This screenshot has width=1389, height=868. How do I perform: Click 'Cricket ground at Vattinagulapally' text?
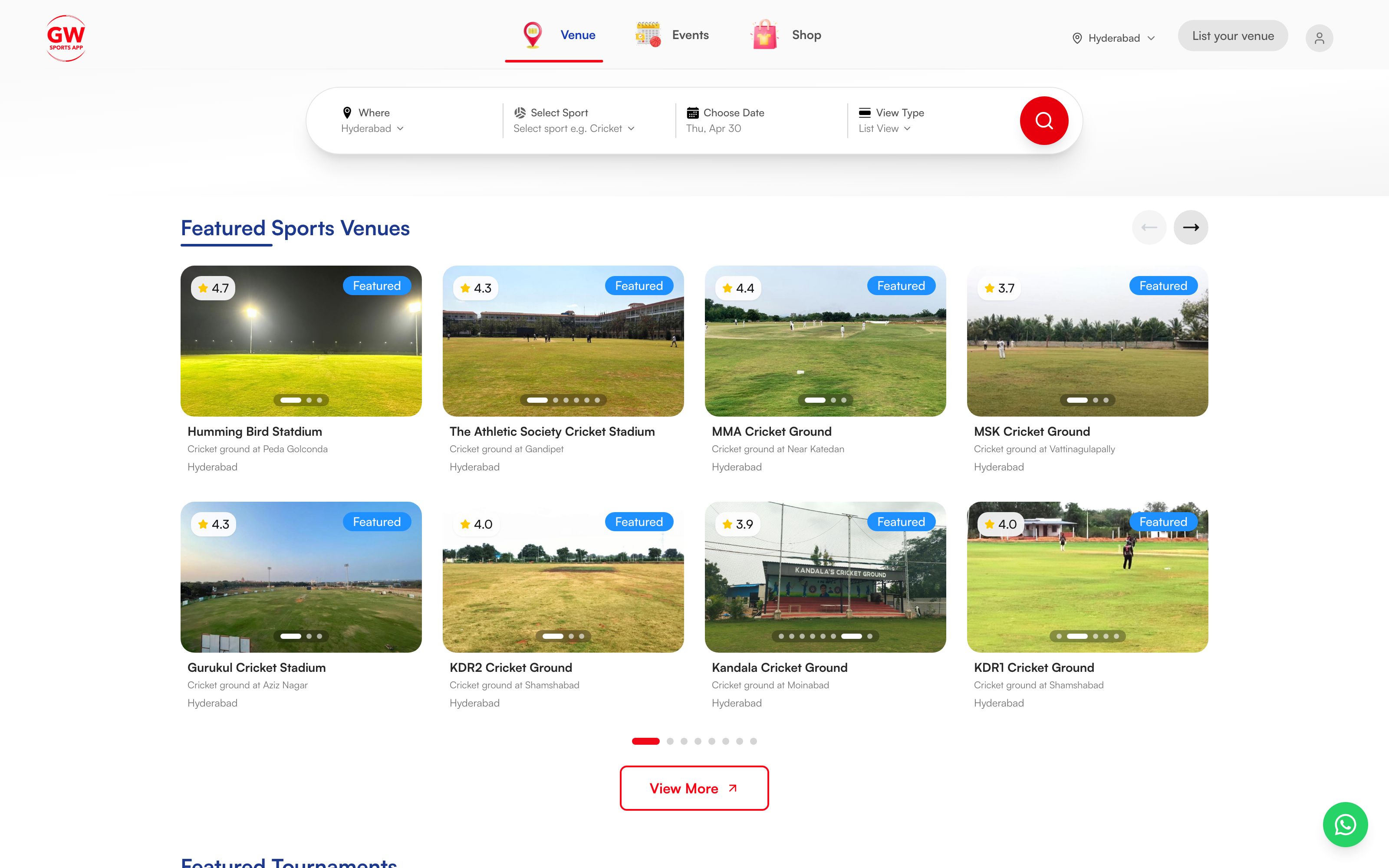(x=1044, y=449)
